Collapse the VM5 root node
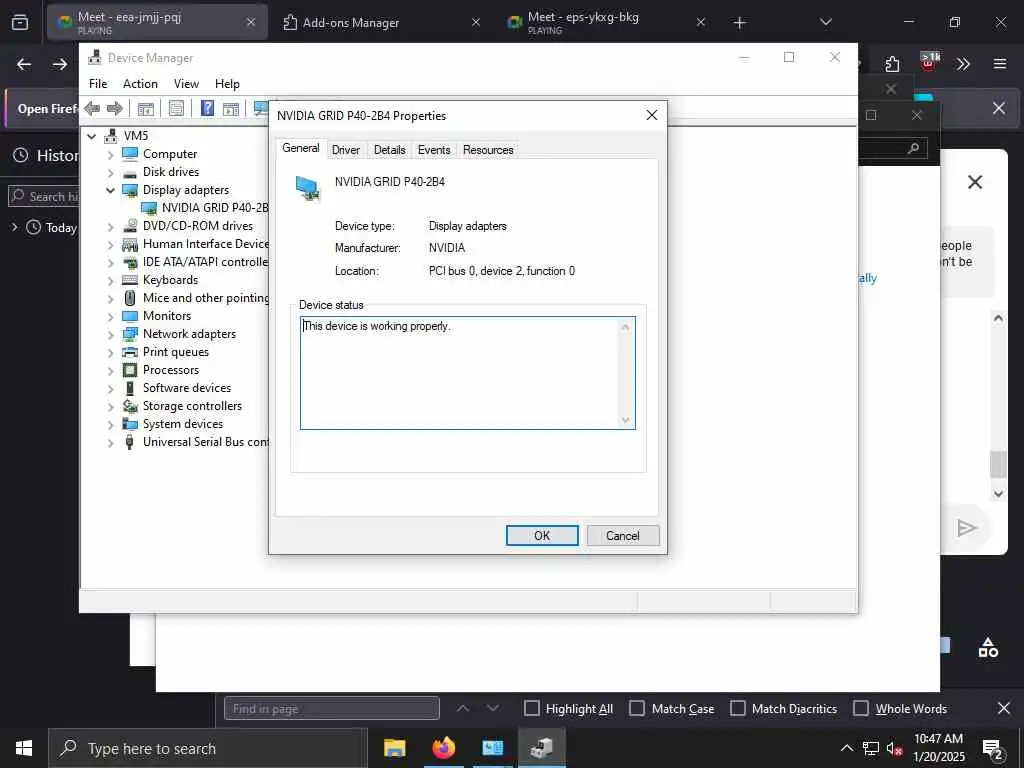This screenshot has height=768, width=1024. (92, 136)
